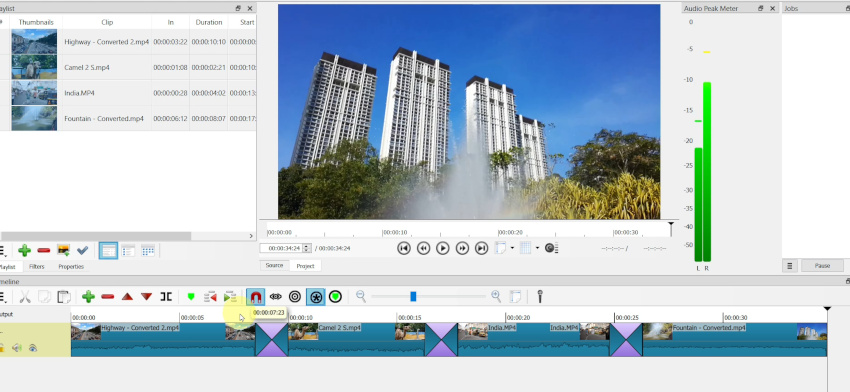
Task: Click first transition between Highway and Camel
Action: coord(272,340)
